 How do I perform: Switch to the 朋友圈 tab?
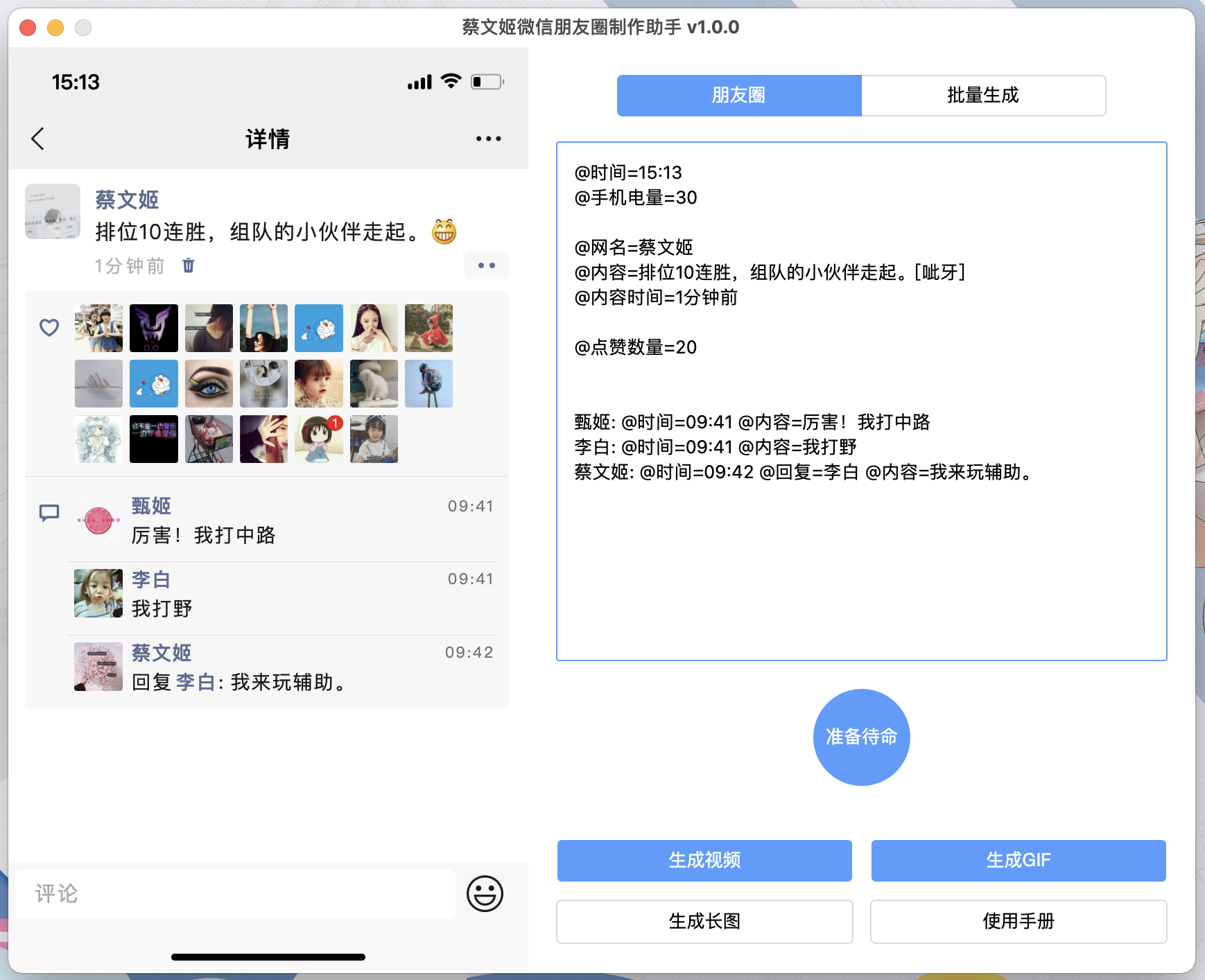739,96
